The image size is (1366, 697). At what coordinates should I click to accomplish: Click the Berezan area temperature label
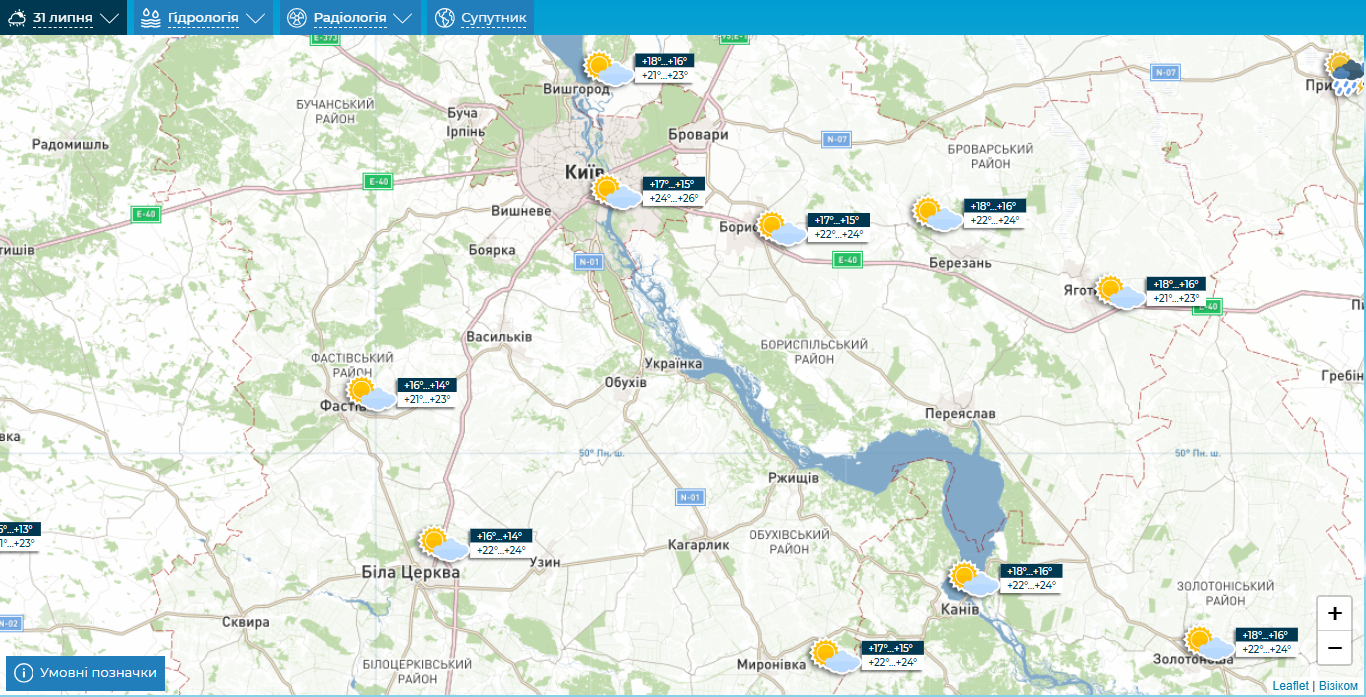click(994, 213)
